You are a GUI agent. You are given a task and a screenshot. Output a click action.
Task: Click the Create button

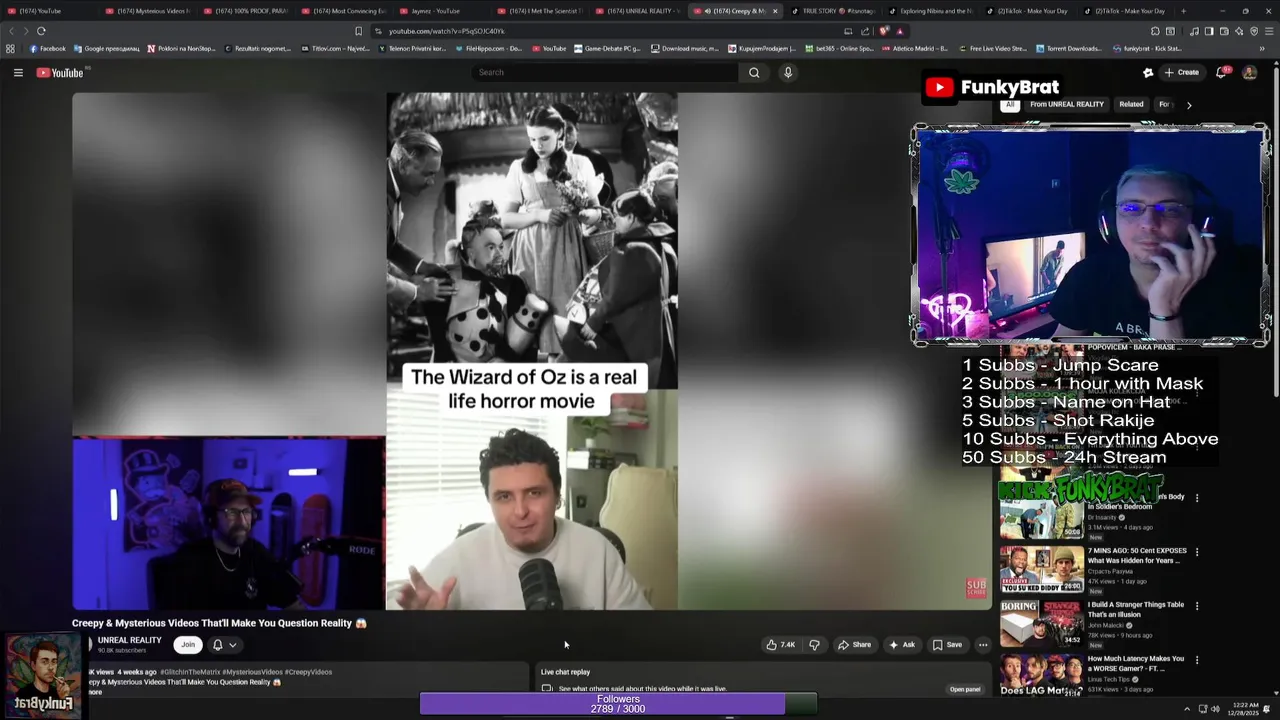click(x=1181, y=72)
